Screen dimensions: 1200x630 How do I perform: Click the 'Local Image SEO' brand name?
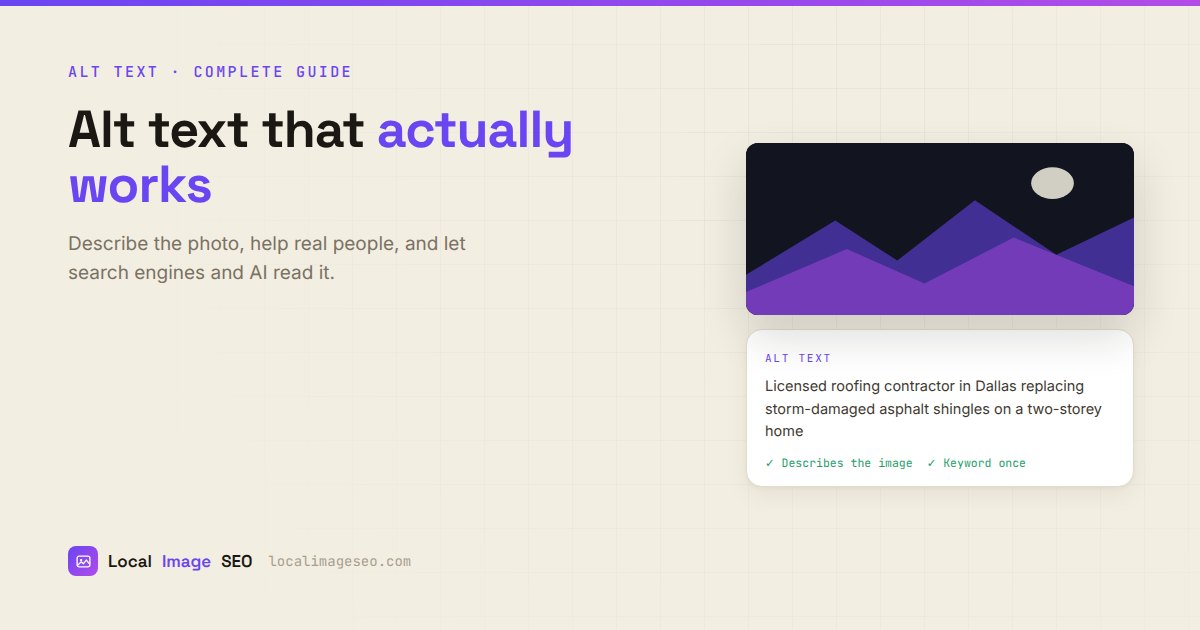(x=180, y=562)
